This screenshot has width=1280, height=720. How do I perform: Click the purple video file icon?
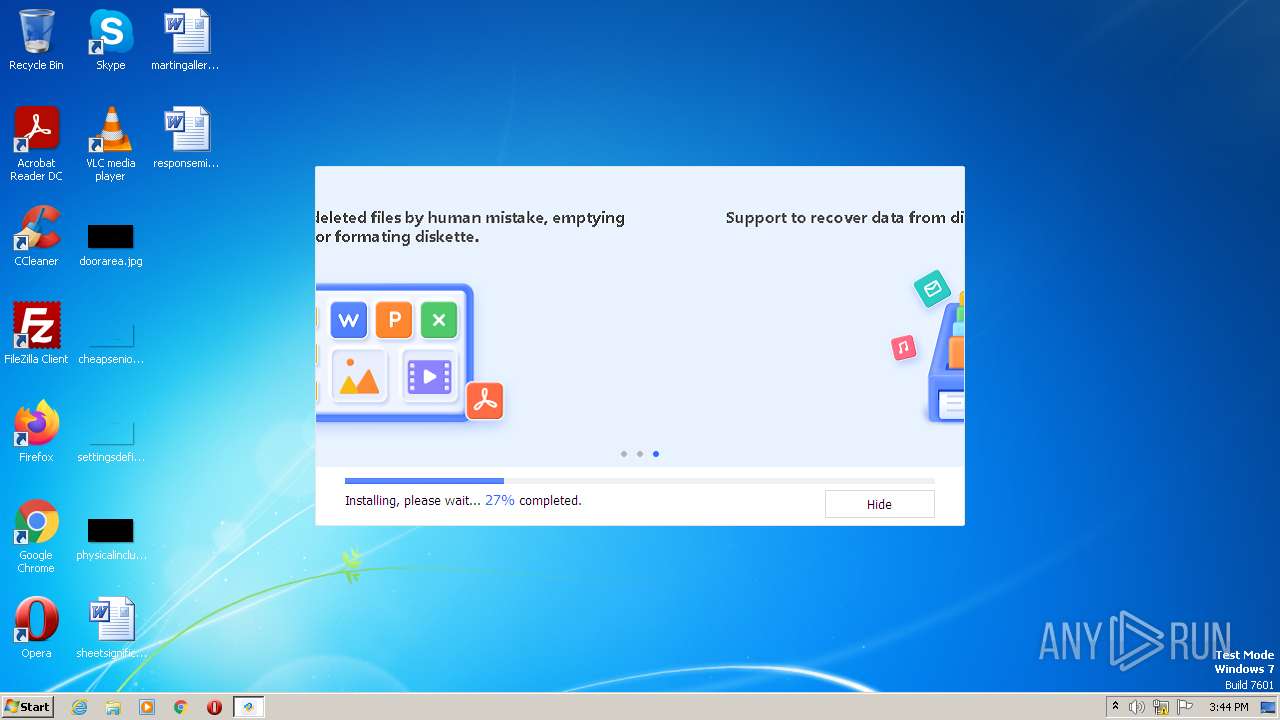tap(430, 376)
